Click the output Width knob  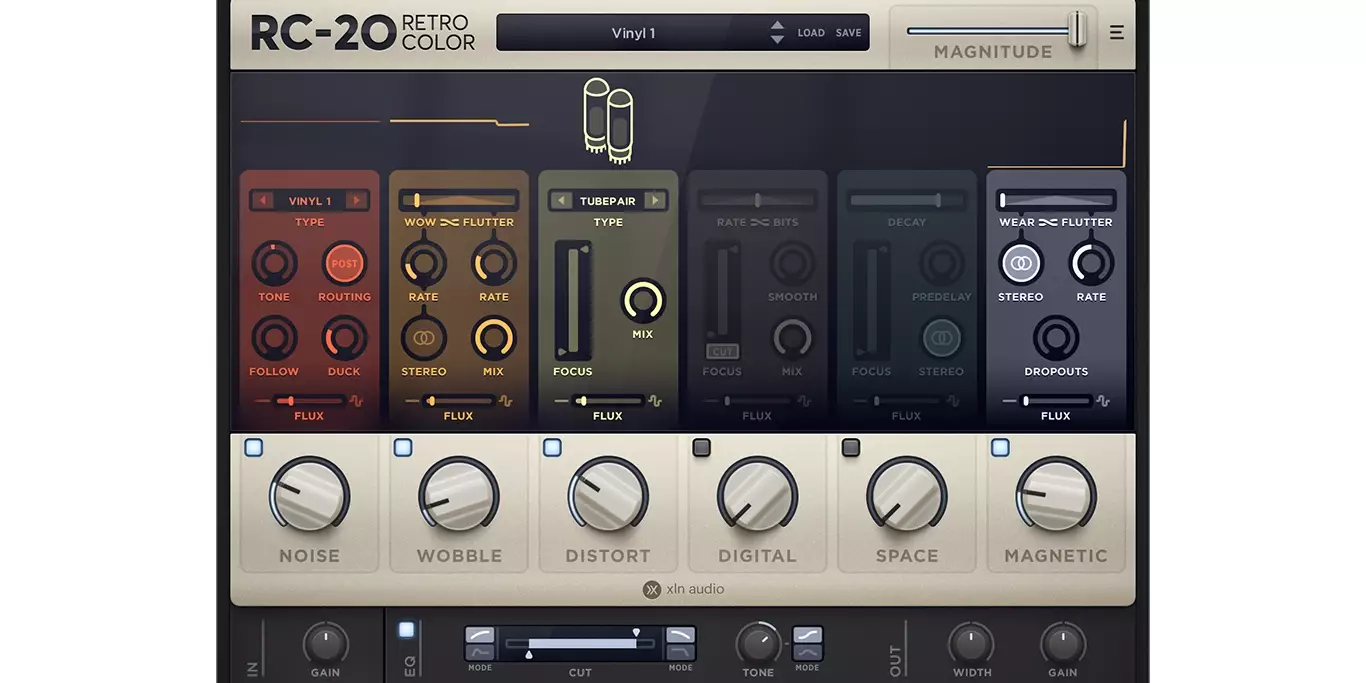click(971, 643)
